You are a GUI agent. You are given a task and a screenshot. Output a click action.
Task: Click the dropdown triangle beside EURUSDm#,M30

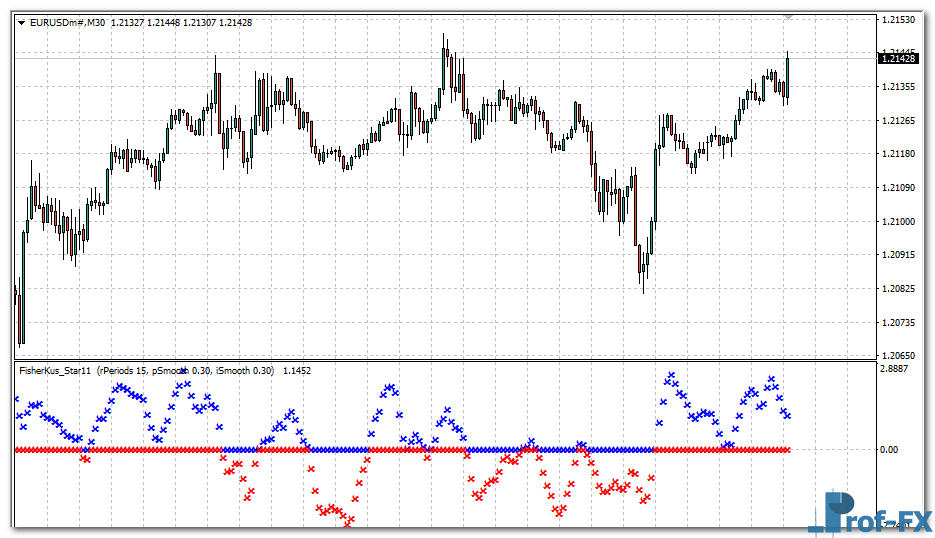(x=22, y=23)
